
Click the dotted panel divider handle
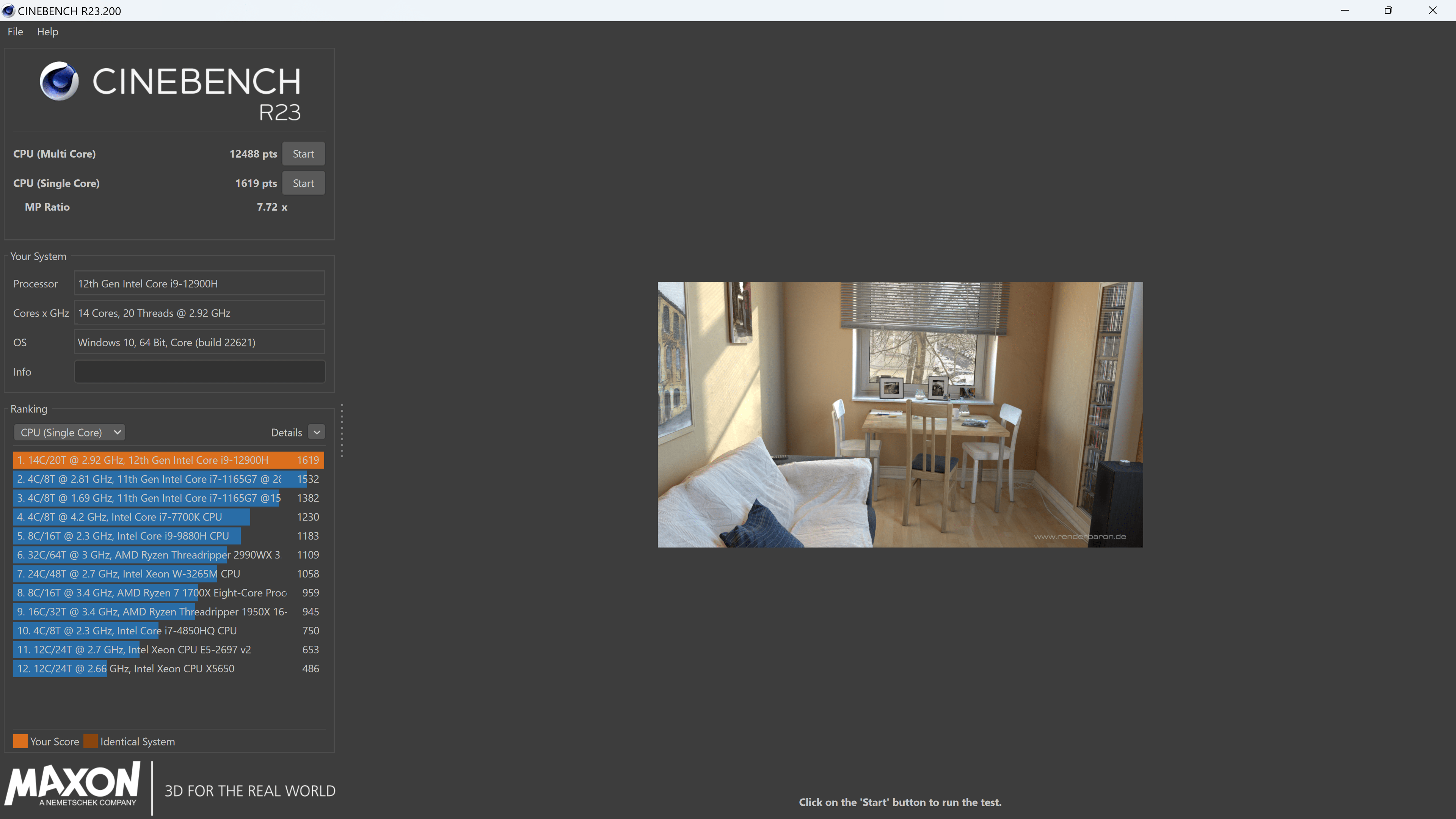[x=342, y=431]
